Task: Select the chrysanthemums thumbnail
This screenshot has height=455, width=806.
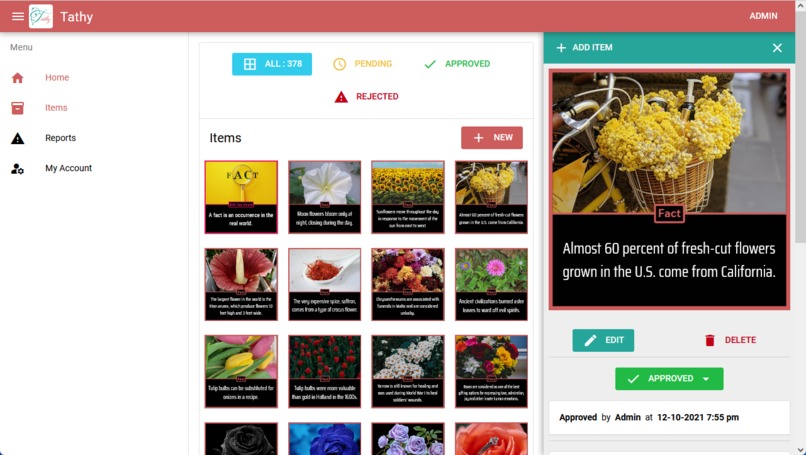Action: [x=408, y=284]
